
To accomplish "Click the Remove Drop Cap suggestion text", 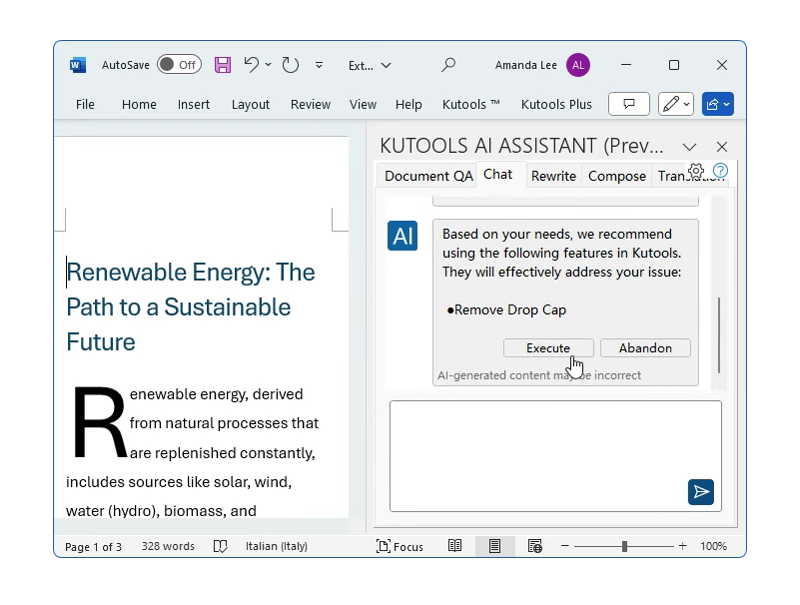I will (510, 310).
